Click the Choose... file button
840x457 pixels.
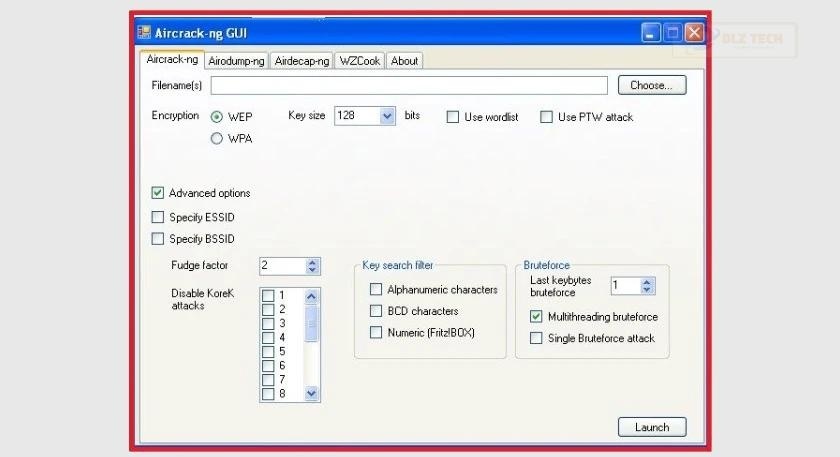click(652, 85)
